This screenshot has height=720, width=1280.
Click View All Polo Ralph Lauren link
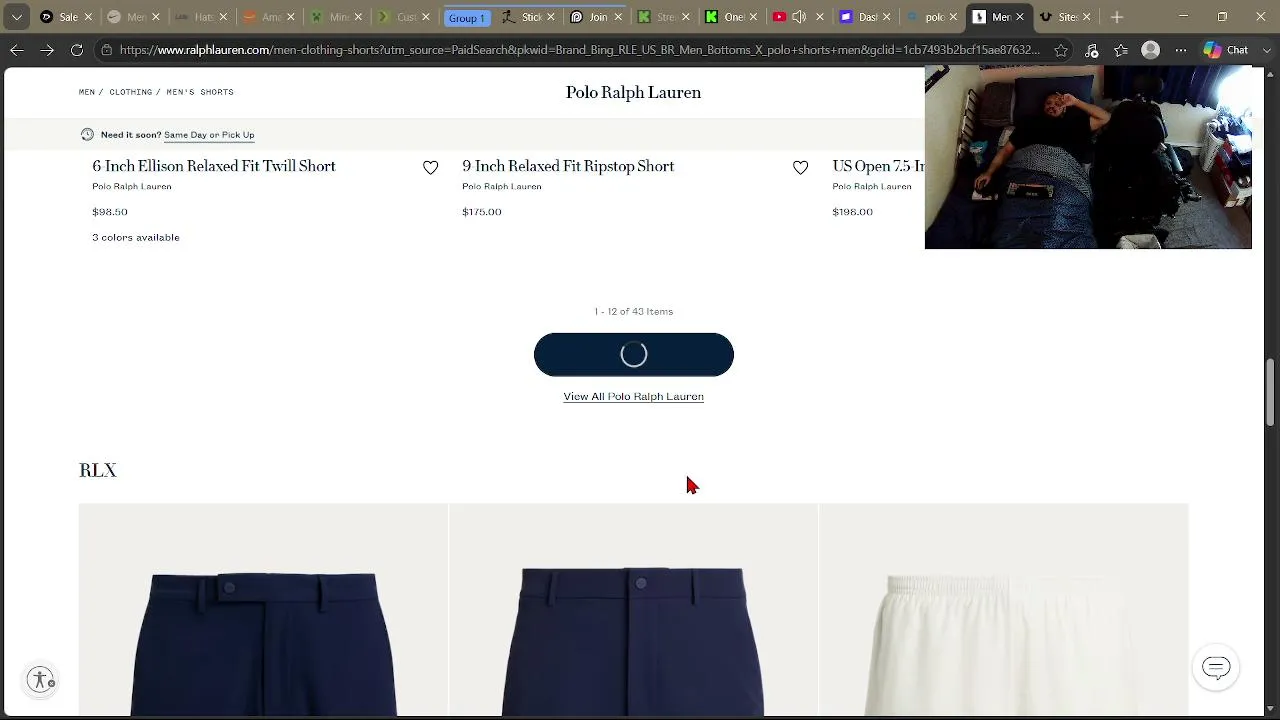633,397
